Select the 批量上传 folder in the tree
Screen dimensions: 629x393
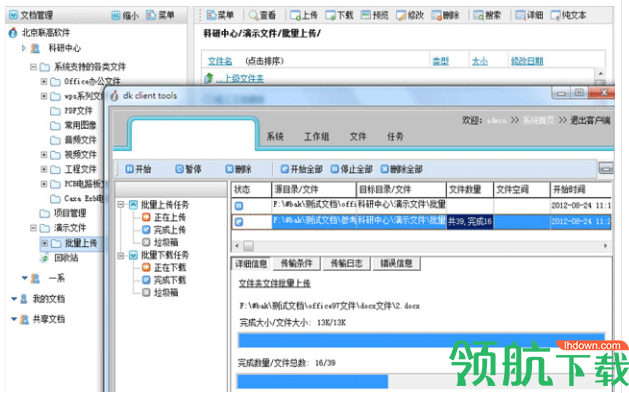[81, 243]
